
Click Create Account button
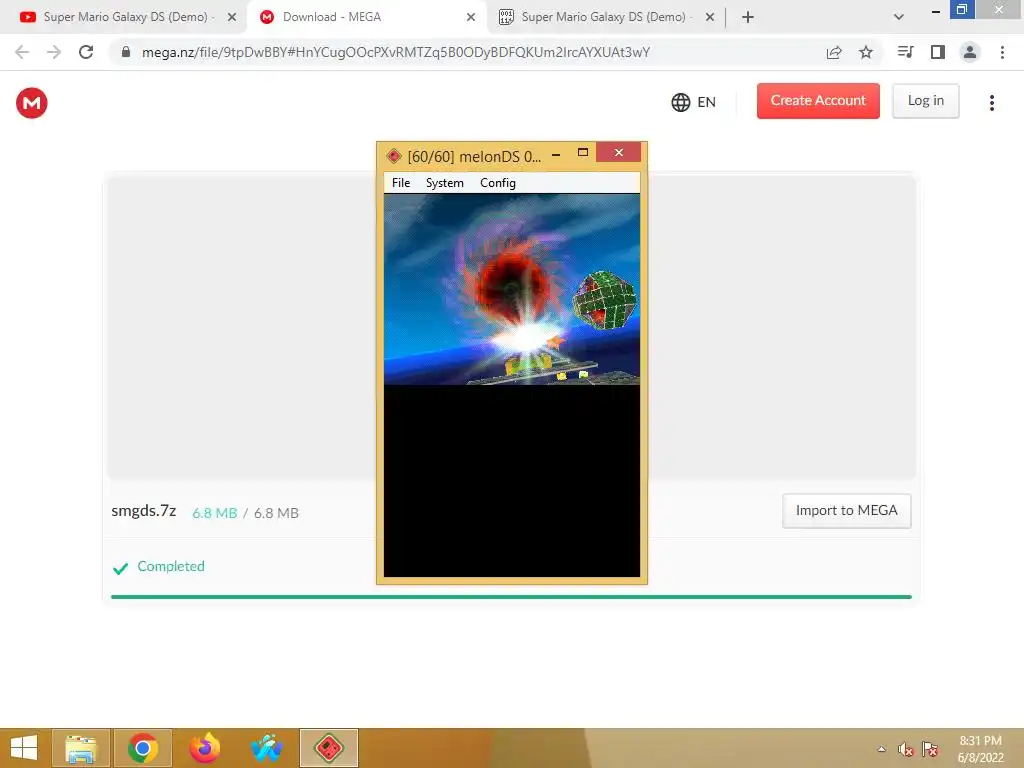point(818,101)
